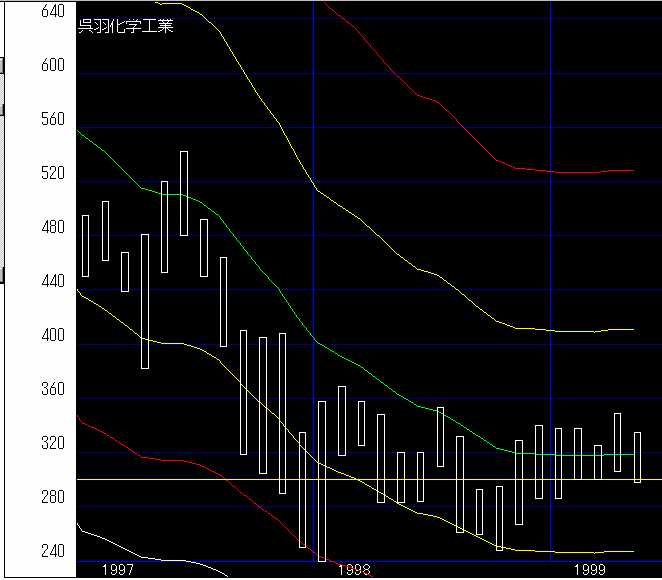Select the 480 price axis label
This screenshot has height=580, width=662.
pyautogui.click(x=52, y=227)
